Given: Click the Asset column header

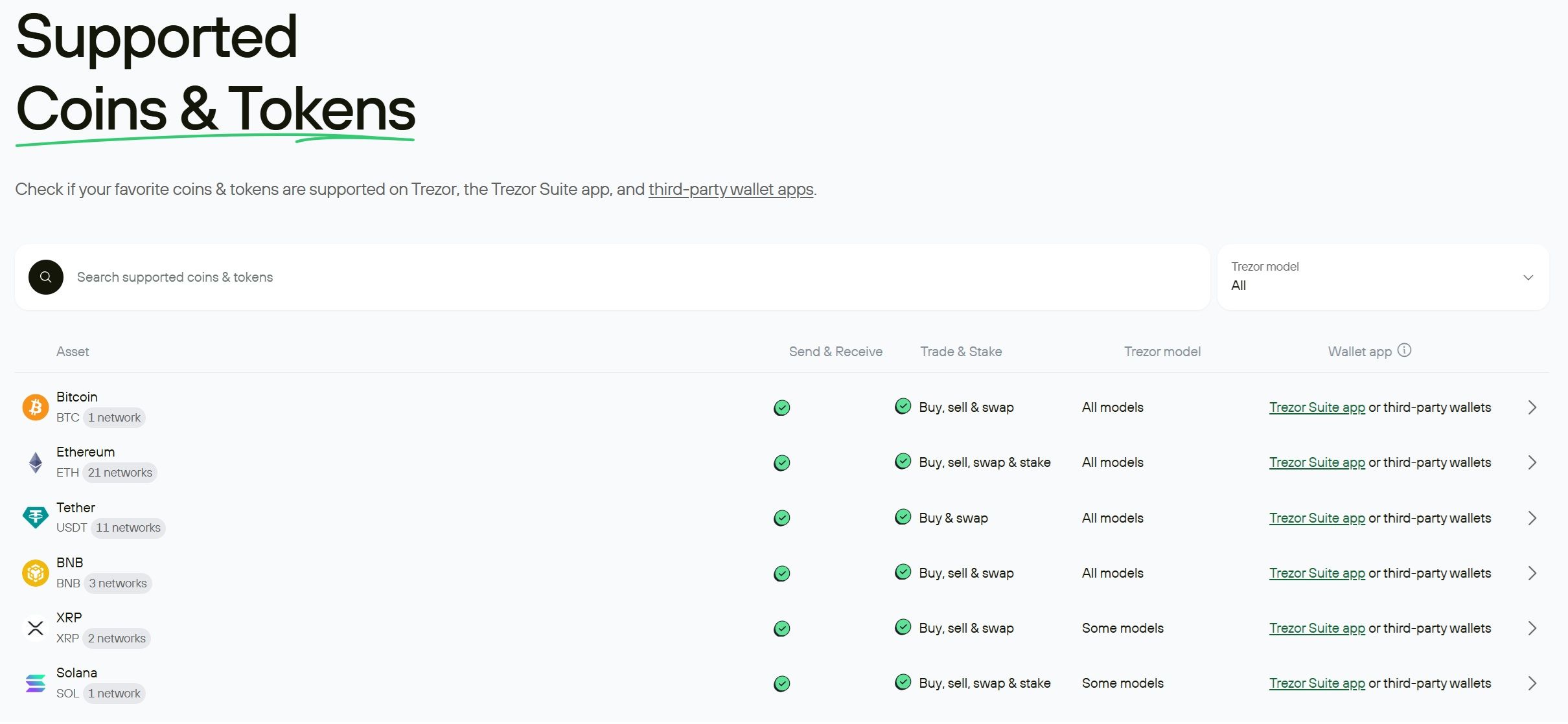Looking at the screenshot, I should (73, 352).
